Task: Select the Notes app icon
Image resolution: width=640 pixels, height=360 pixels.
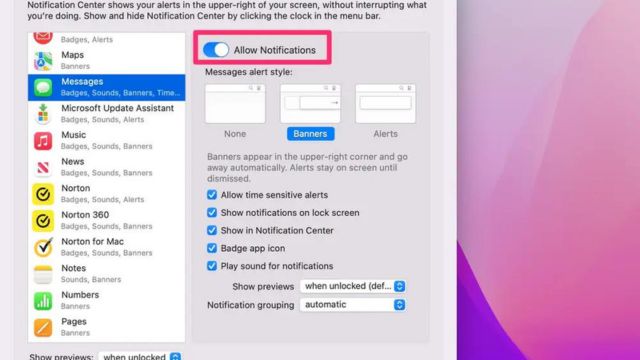Action: click(x=43, y=274)
